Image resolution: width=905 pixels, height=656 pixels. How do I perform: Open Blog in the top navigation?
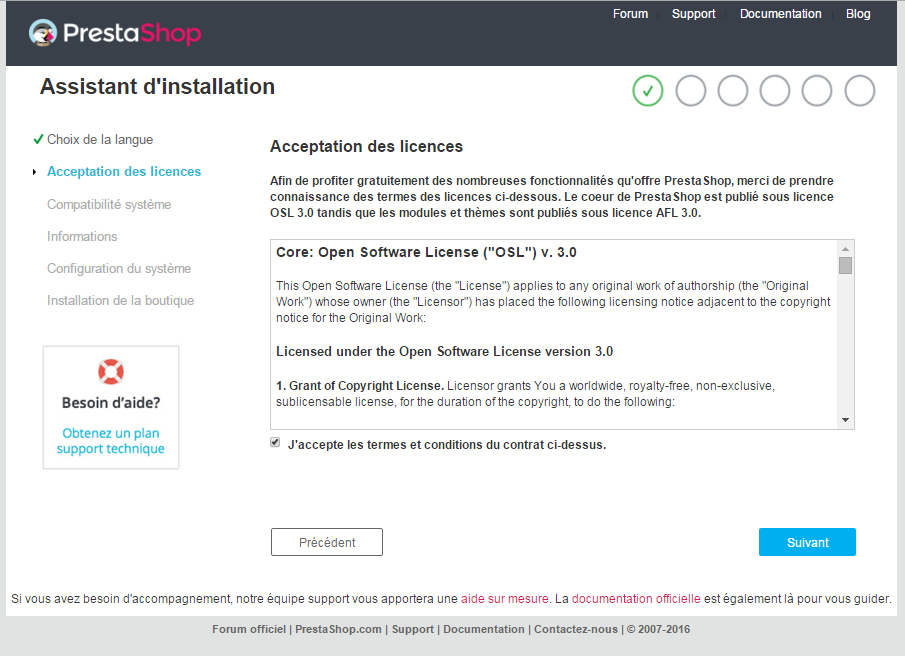[858, 14]
